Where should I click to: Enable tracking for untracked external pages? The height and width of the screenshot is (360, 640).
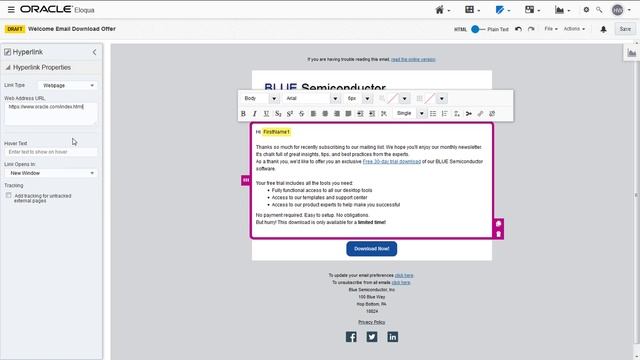(9, 196)
